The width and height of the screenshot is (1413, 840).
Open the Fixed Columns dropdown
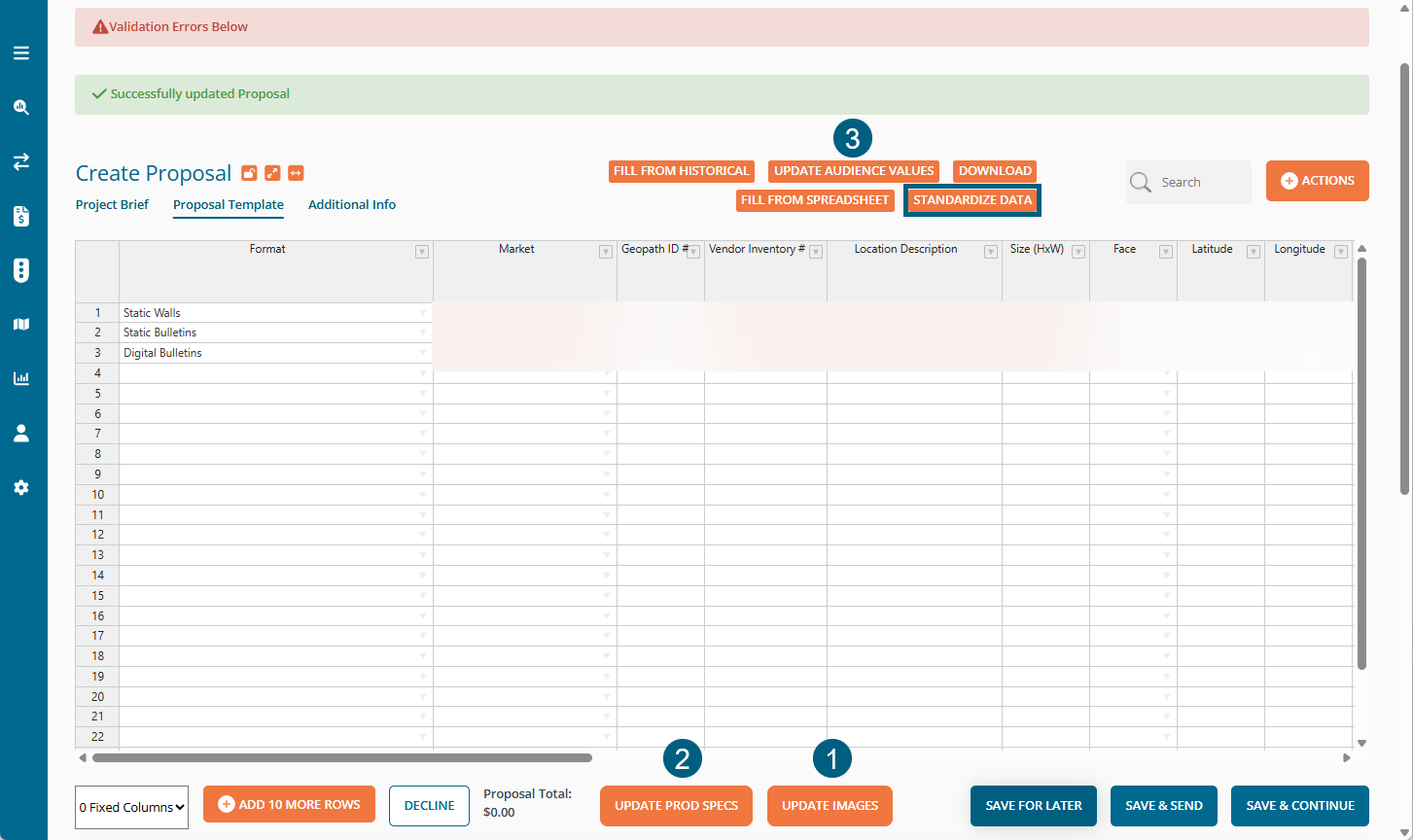[x=131, y=807]
